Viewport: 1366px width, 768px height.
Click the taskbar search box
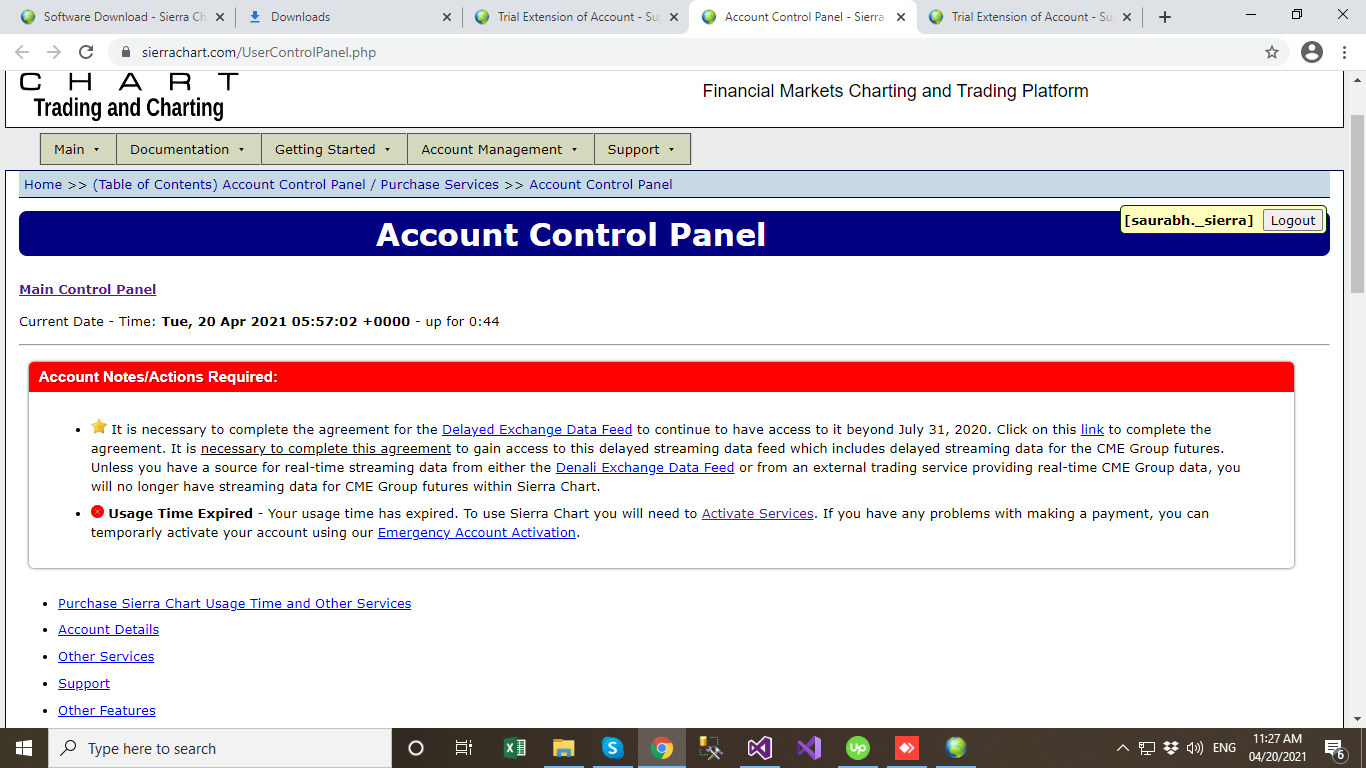pos(219,748)
